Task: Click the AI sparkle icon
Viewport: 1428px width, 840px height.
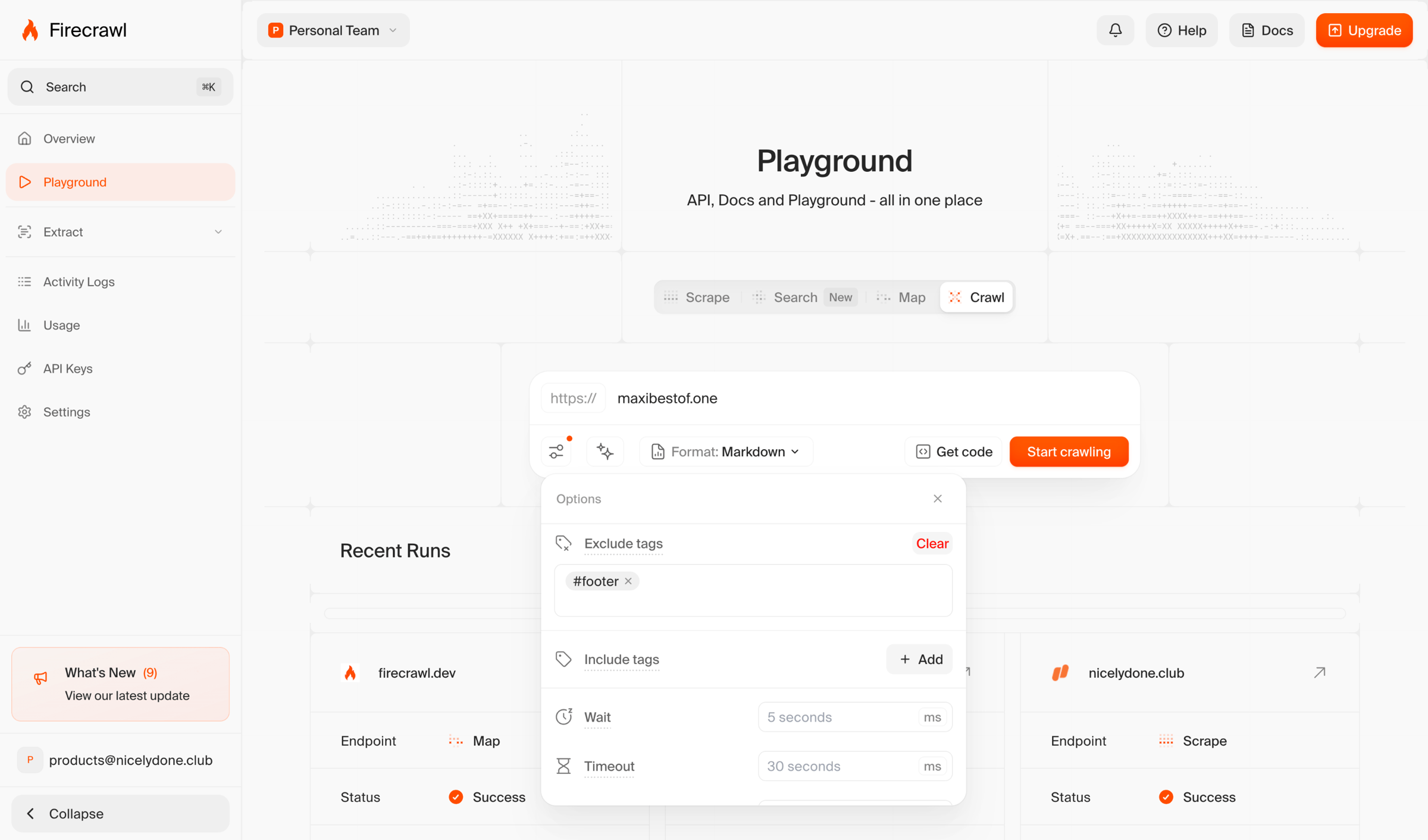Action: click(x=605, y=452)
